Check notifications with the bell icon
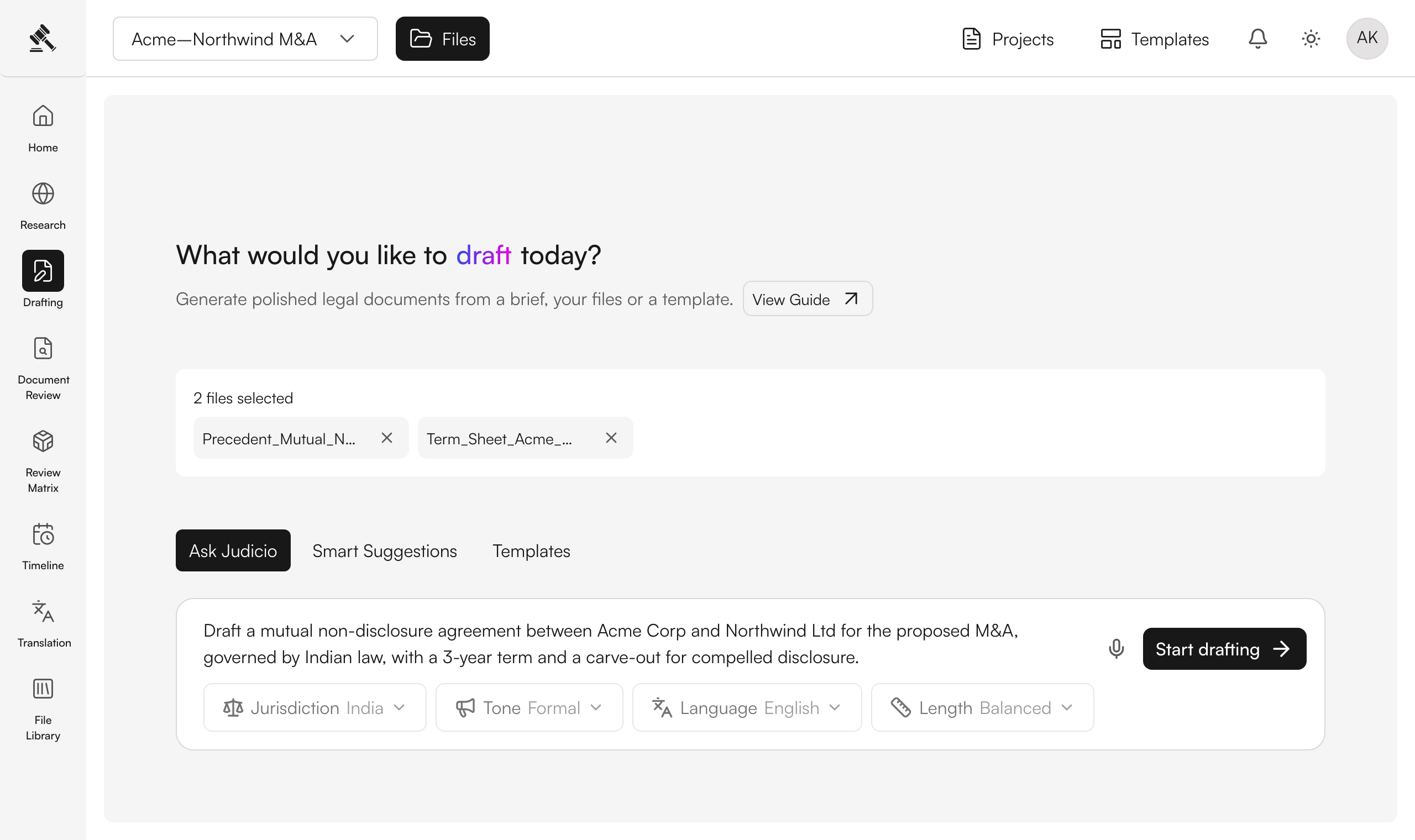This screenshot has height=840, width=1415. [1257, 39]
